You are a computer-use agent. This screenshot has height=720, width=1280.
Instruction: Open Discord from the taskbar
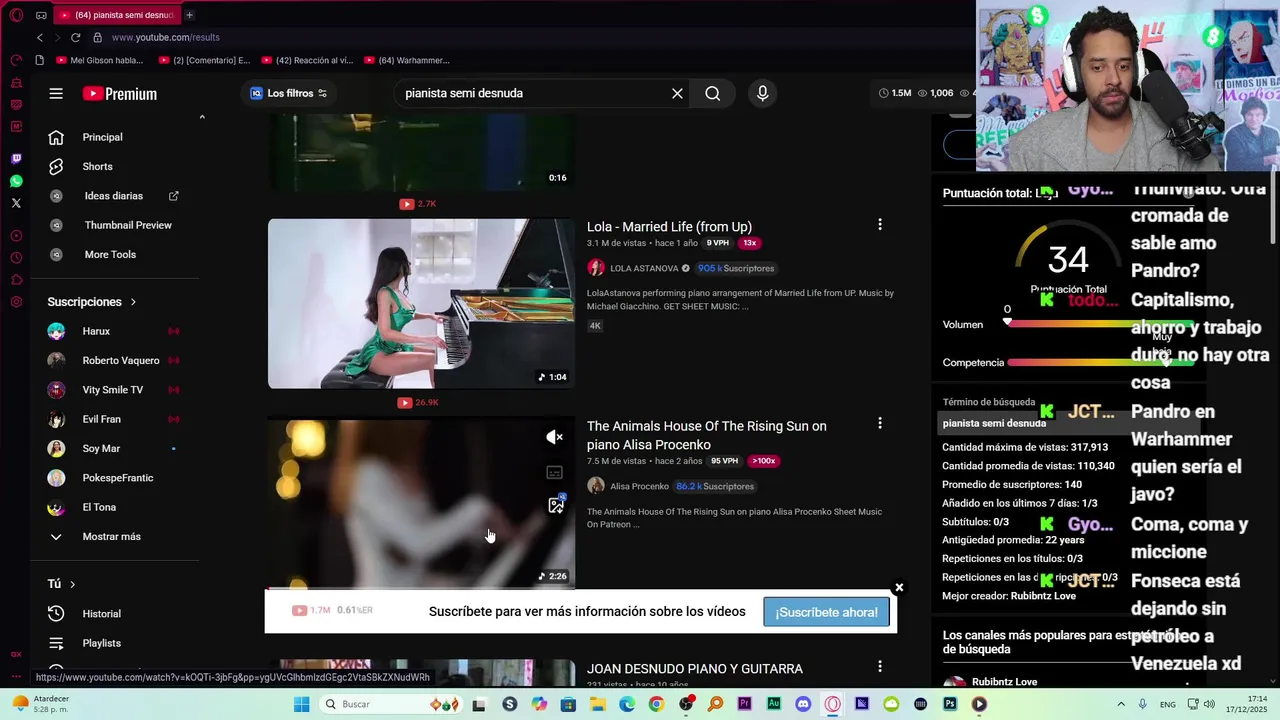coord(803,704)
